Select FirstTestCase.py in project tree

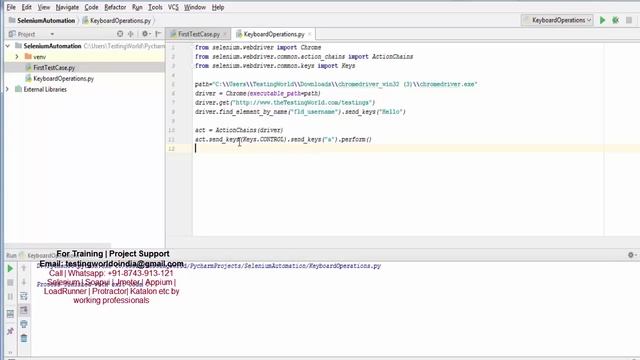tap(54, 67)
